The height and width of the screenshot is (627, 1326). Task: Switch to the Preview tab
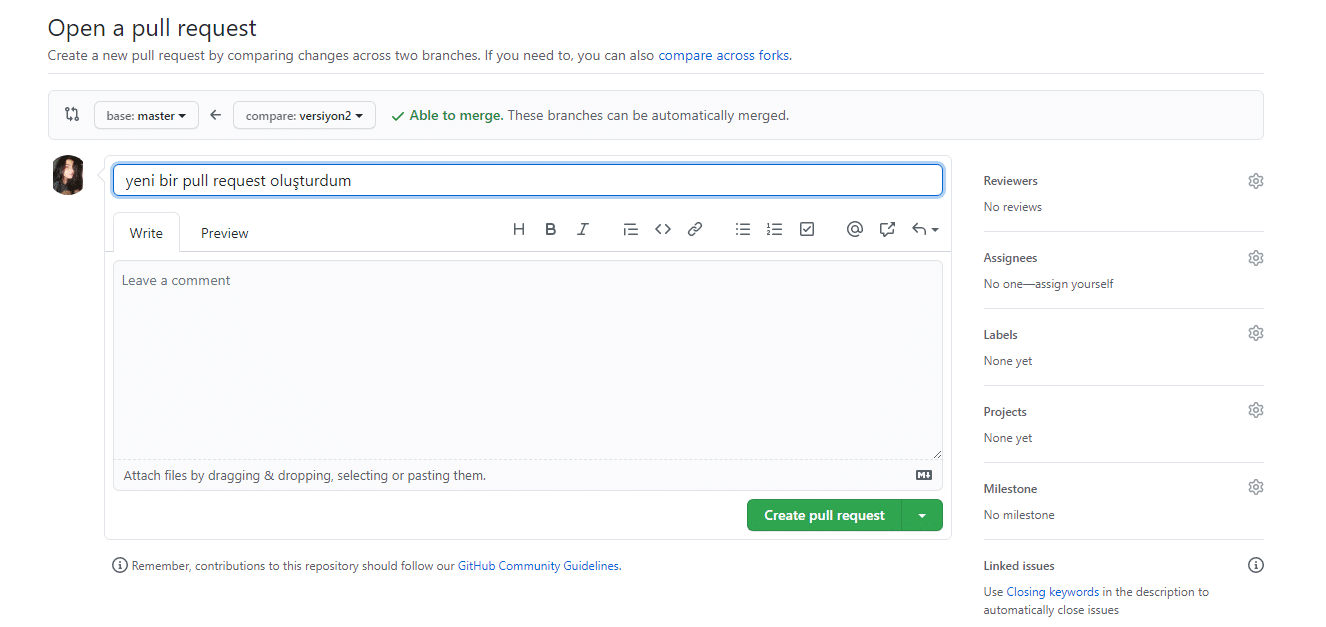click(224, 233)
